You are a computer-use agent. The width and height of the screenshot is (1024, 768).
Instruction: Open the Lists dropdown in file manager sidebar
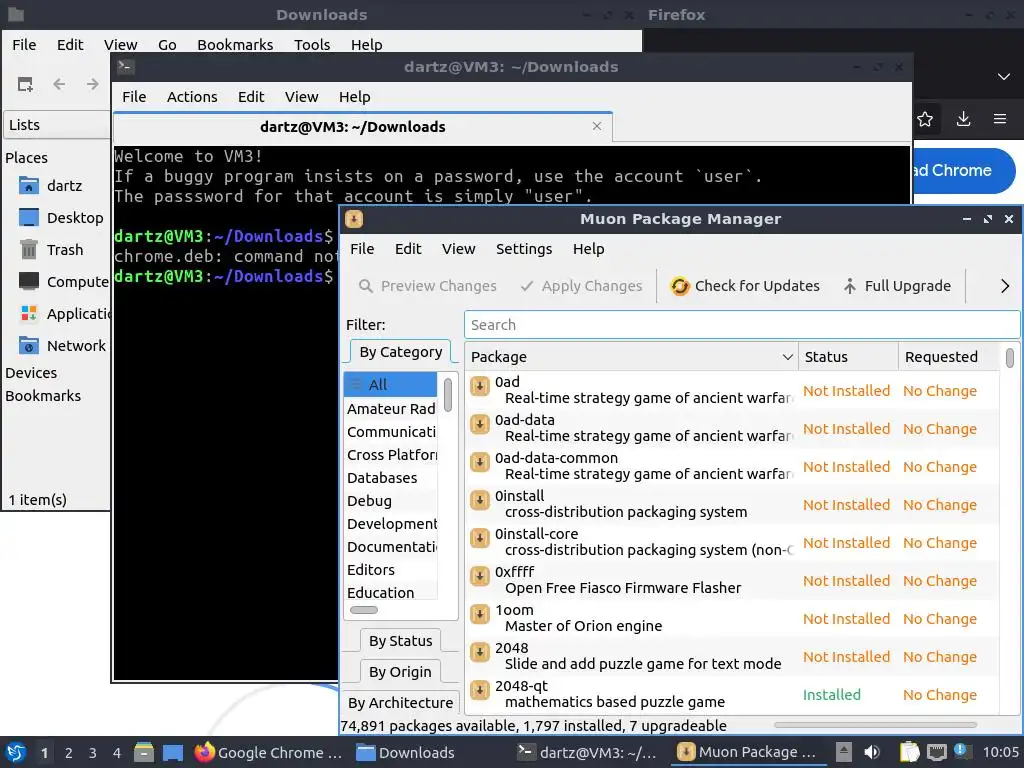point(57,125)
